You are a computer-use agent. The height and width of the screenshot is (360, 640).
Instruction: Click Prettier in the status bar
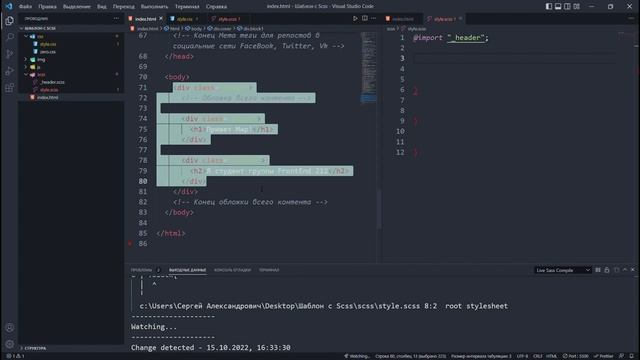pos(603,356)
